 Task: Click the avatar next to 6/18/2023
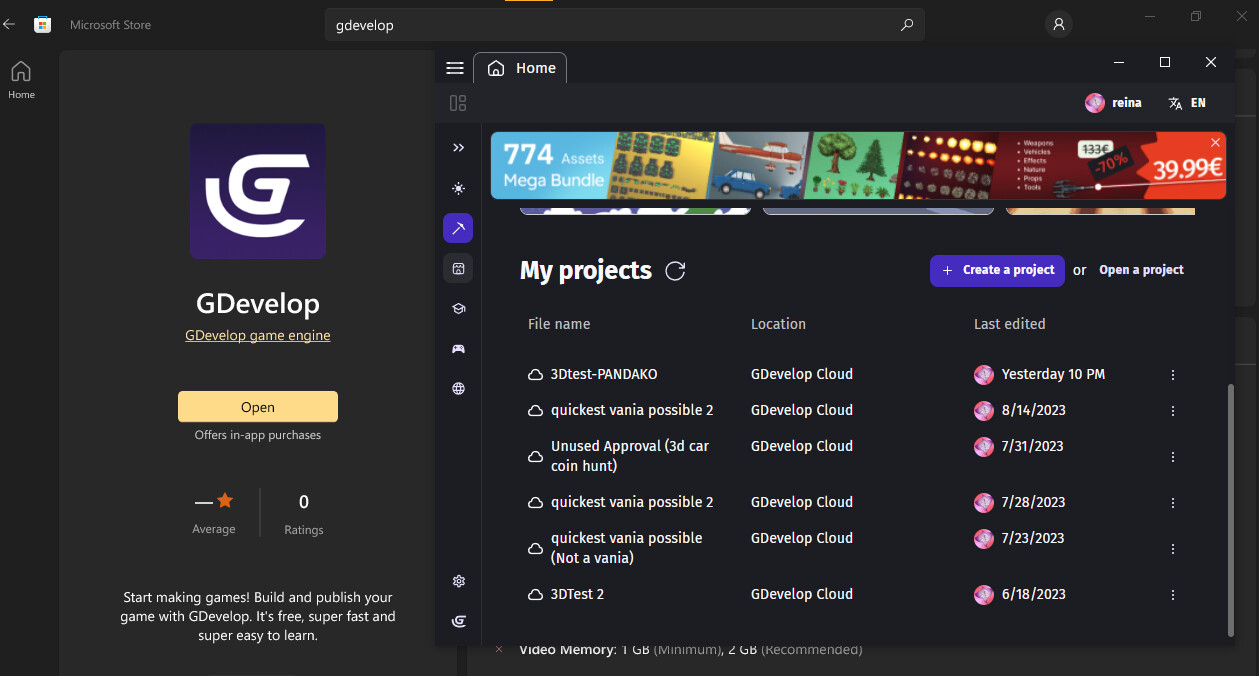tap(984, 594)
